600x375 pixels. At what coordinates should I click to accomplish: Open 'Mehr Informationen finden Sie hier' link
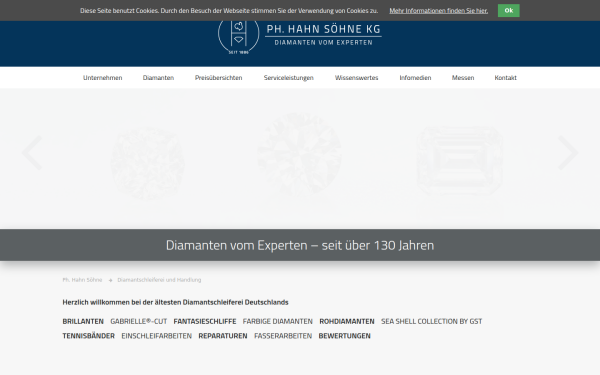coord(439,11)
